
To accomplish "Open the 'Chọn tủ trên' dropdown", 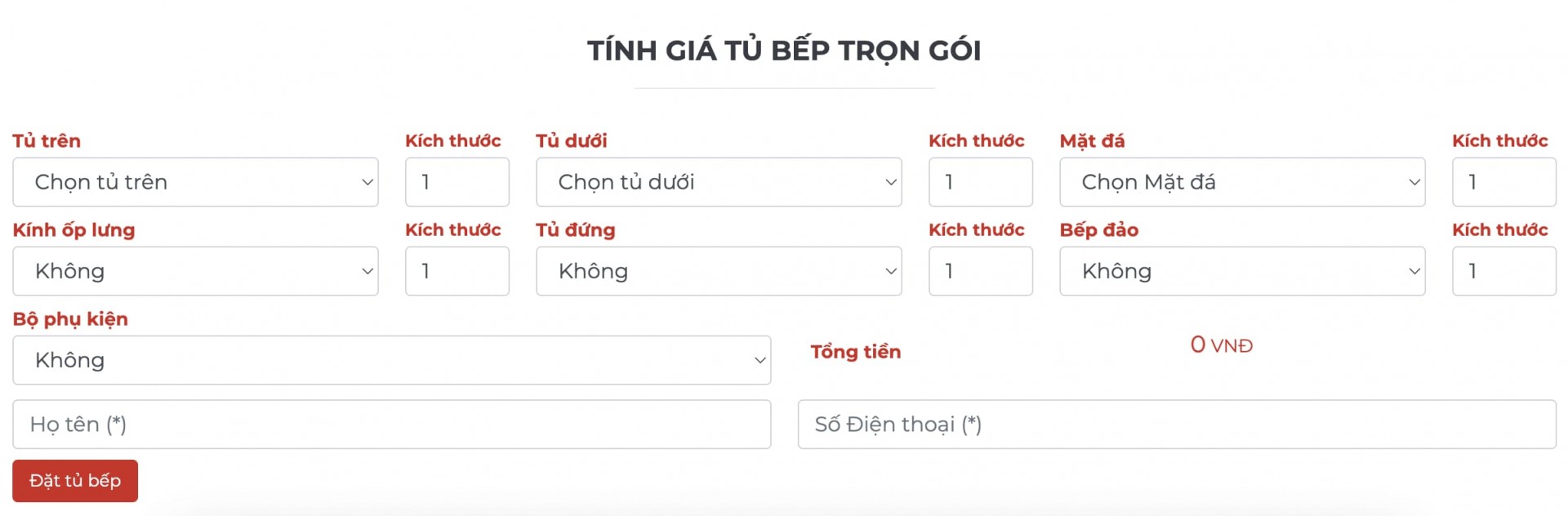I will pos(195,182).
